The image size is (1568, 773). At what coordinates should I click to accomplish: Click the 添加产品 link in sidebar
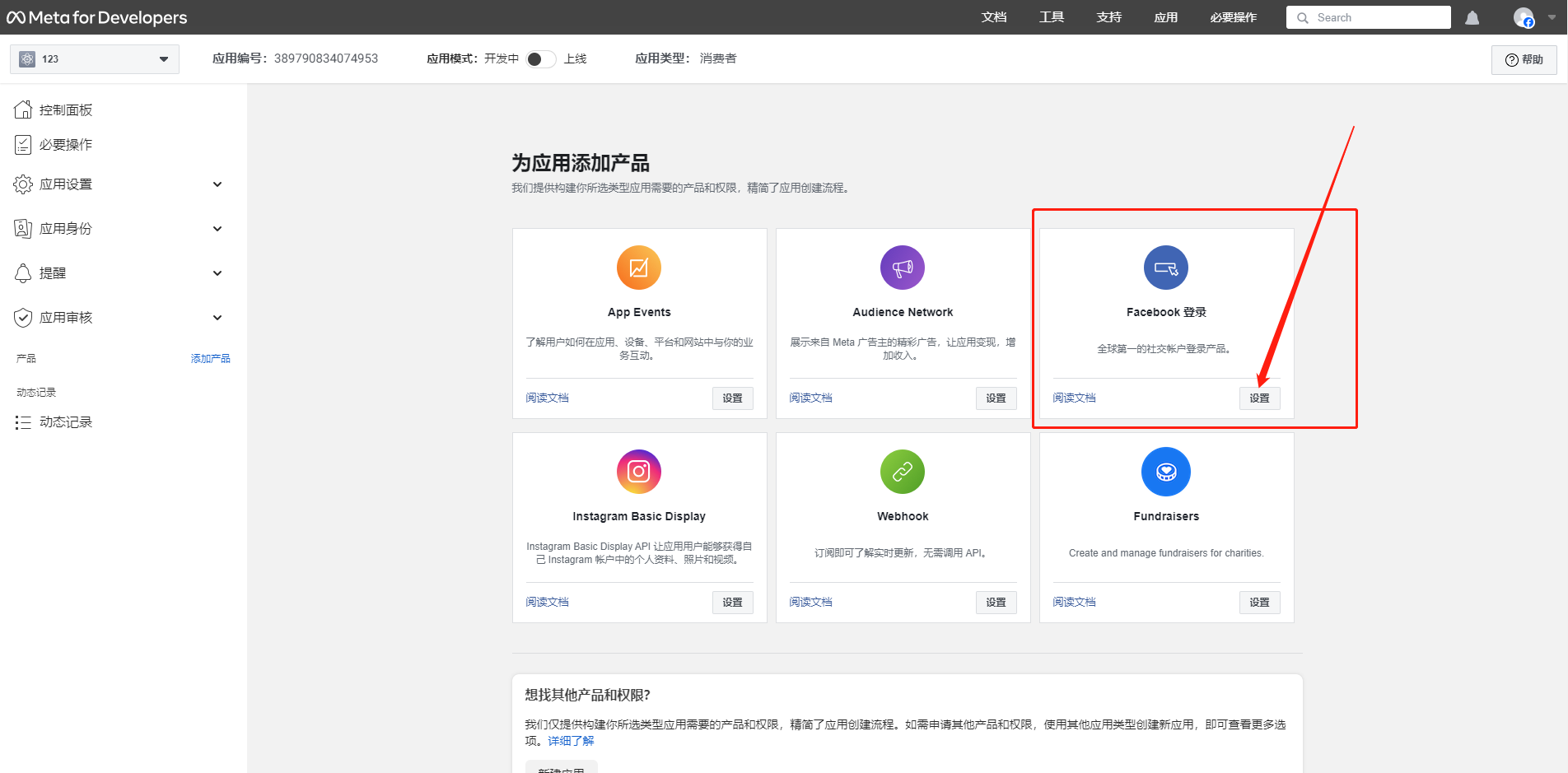211,359
